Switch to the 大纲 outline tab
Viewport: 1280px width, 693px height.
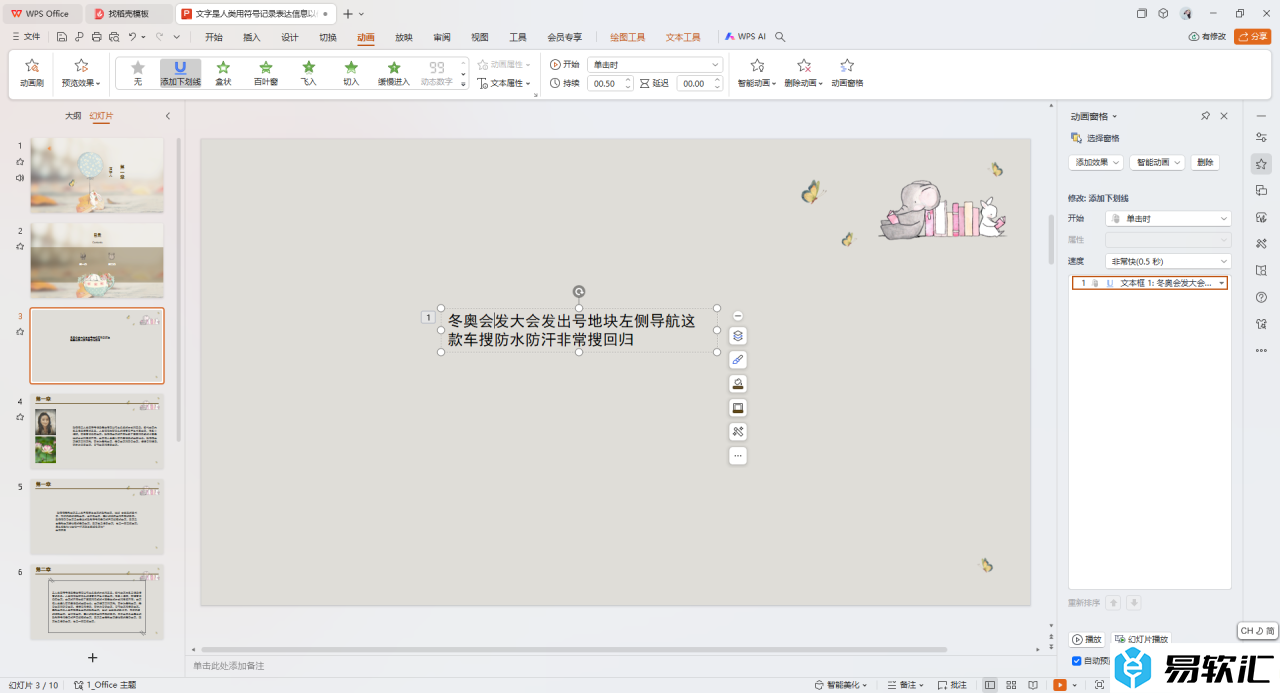[73, 116]
